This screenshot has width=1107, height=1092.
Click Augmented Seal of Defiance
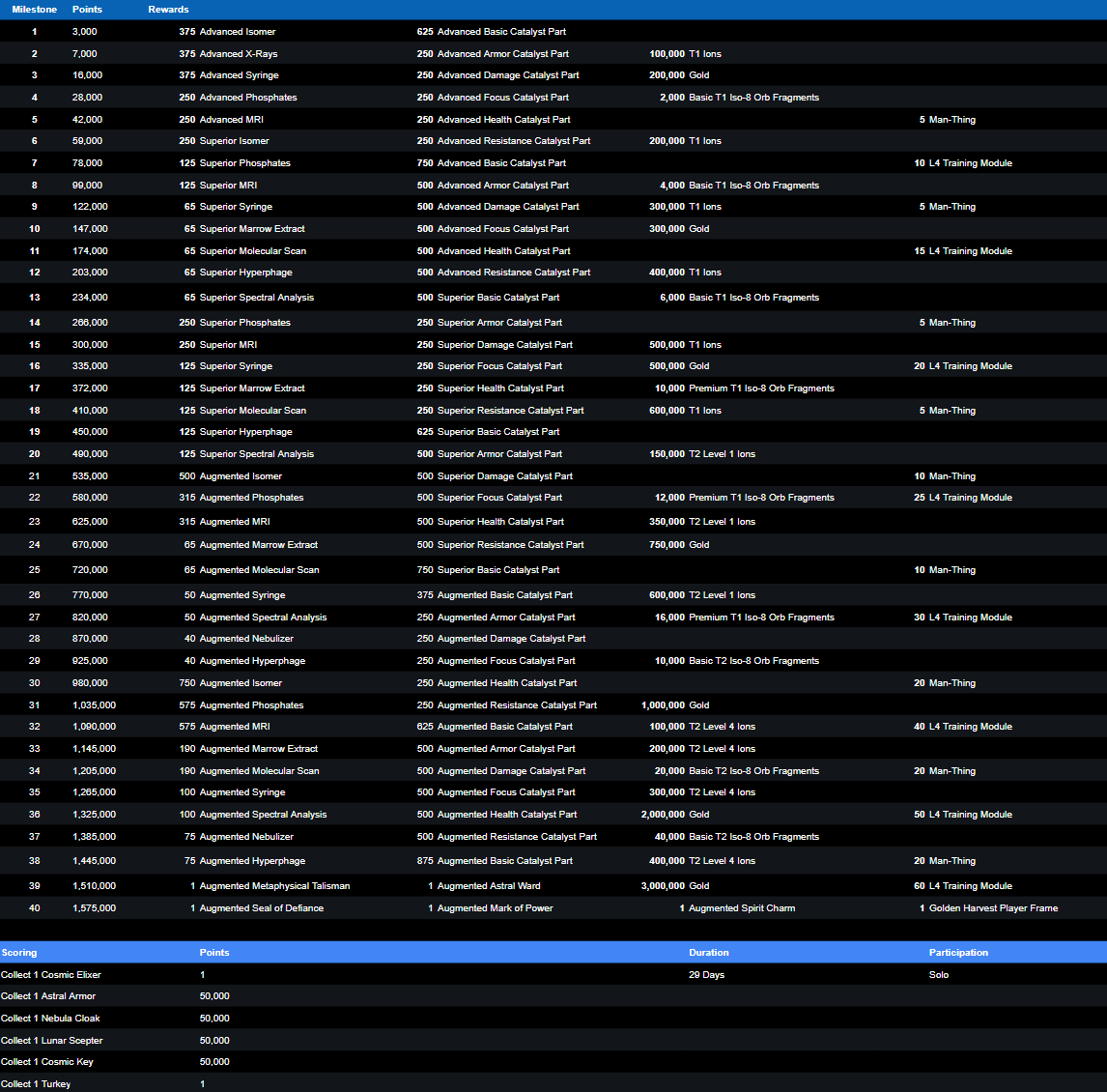(261, 908)
